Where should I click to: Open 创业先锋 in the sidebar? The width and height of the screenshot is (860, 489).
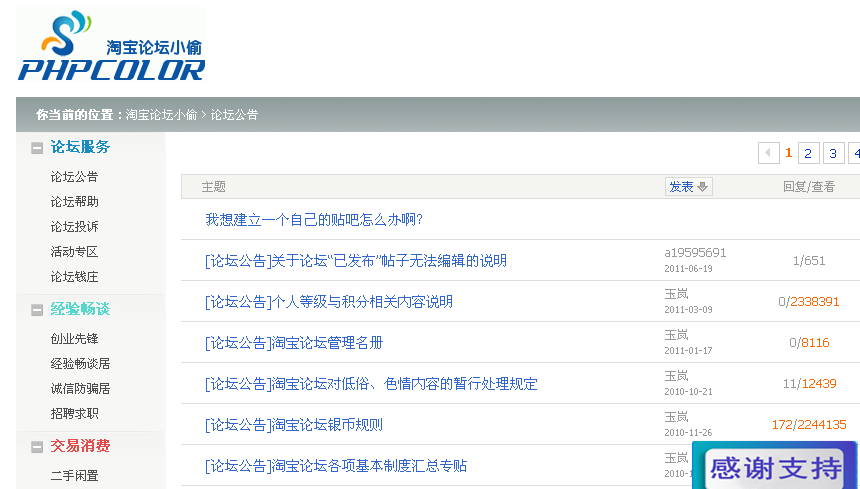click(74, 338)
